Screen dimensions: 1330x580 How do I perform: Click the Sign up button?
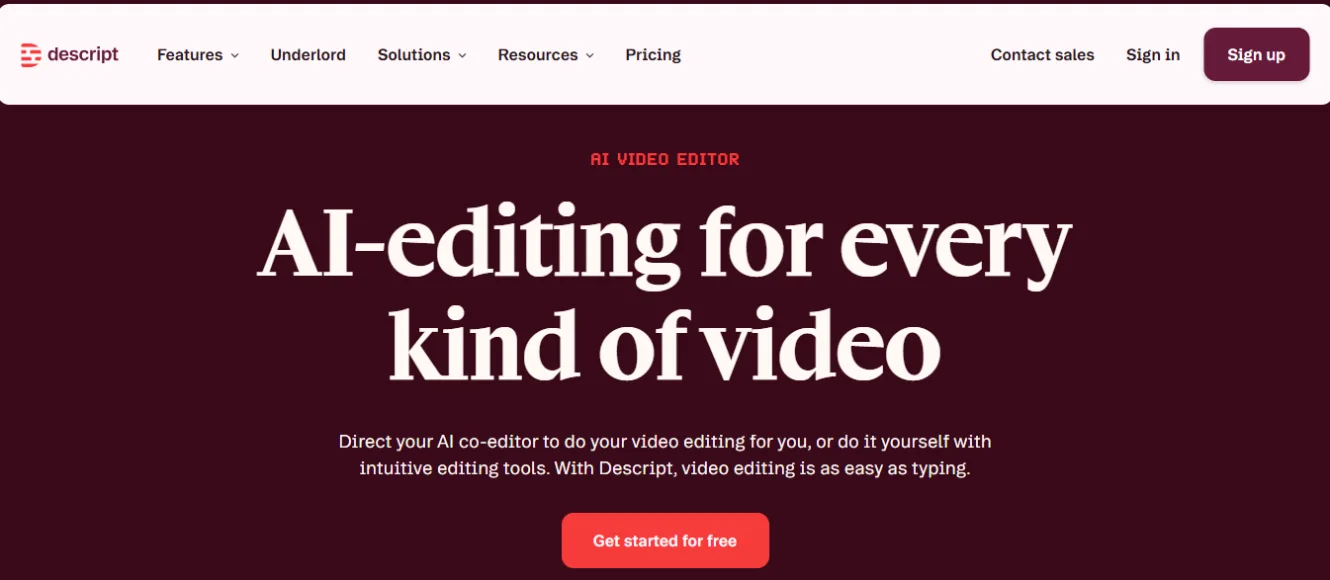tap(1256, 55)
